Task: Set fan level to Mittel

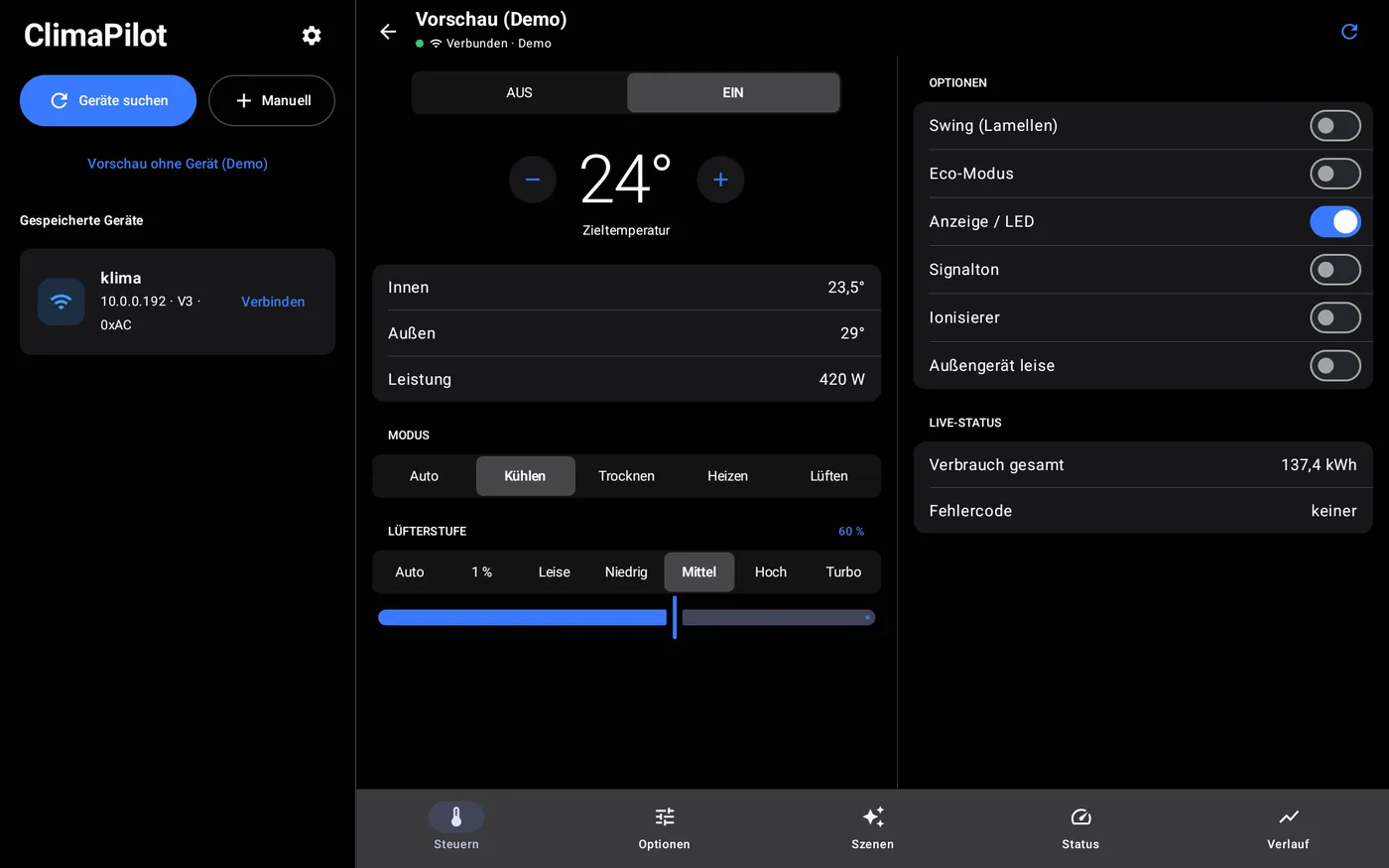Action: 699,572
